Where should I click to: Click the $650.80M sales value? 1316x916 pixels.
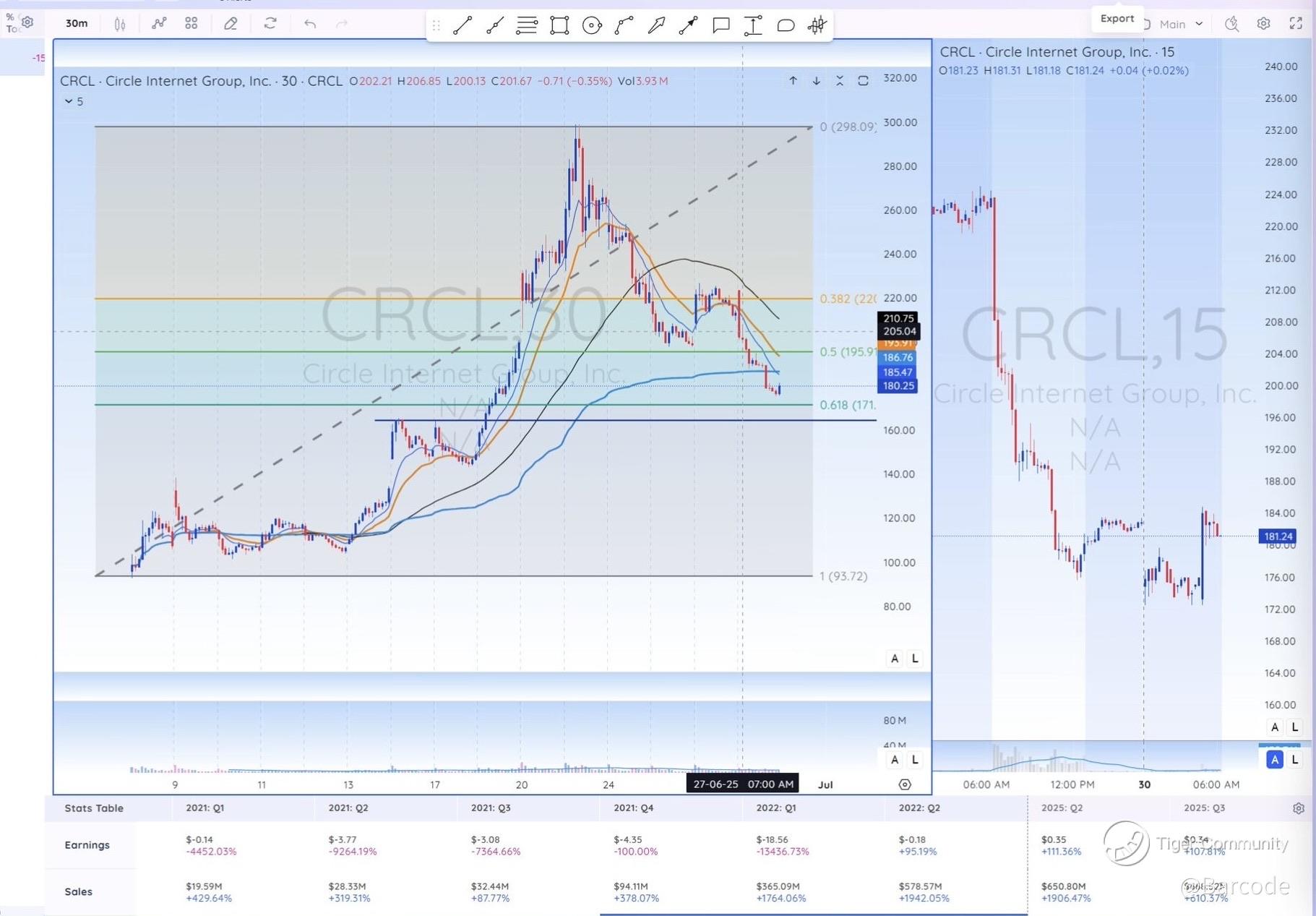[x=1063, y=886]
